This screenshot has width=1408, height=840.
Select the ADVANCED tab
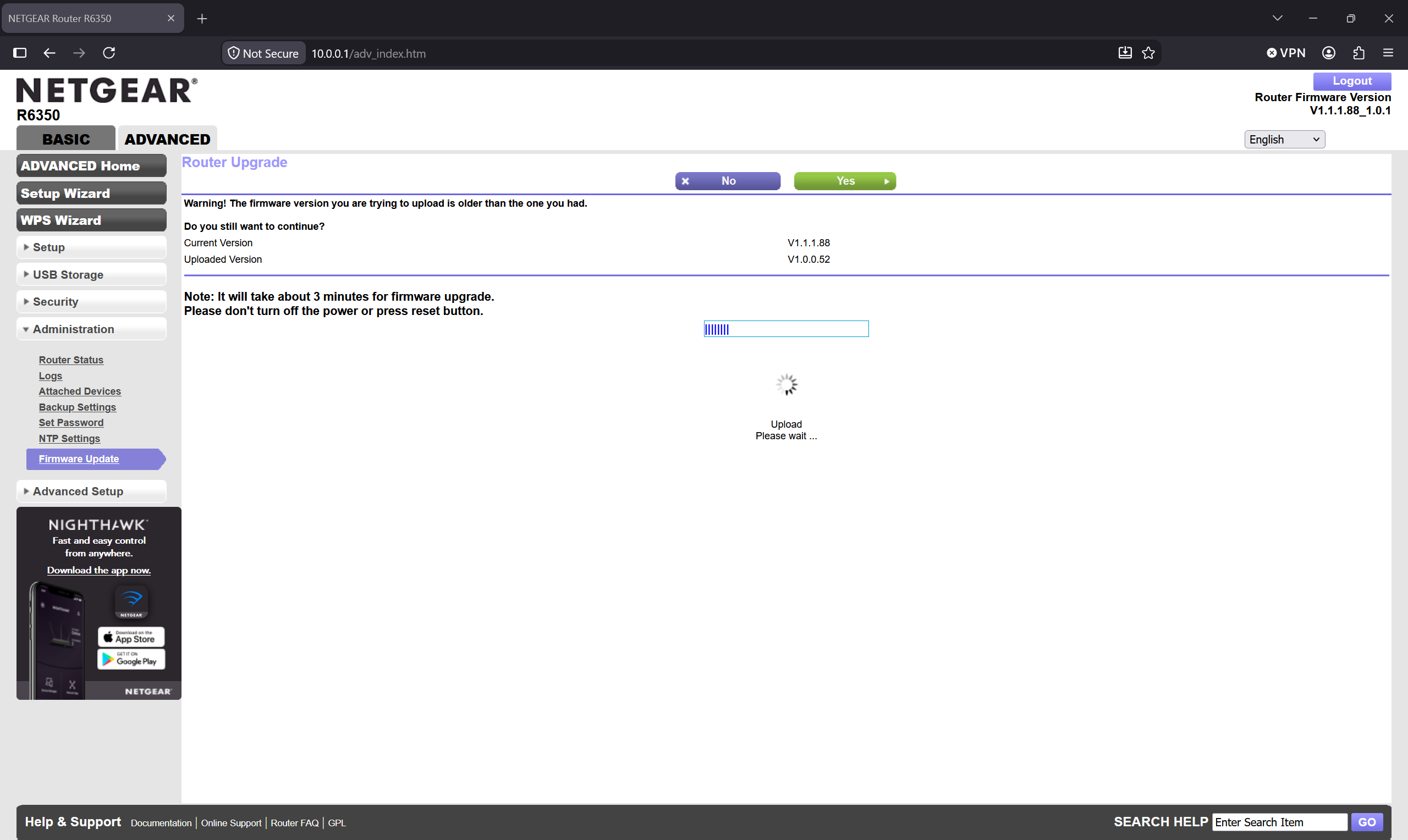(x=168, y=139)
